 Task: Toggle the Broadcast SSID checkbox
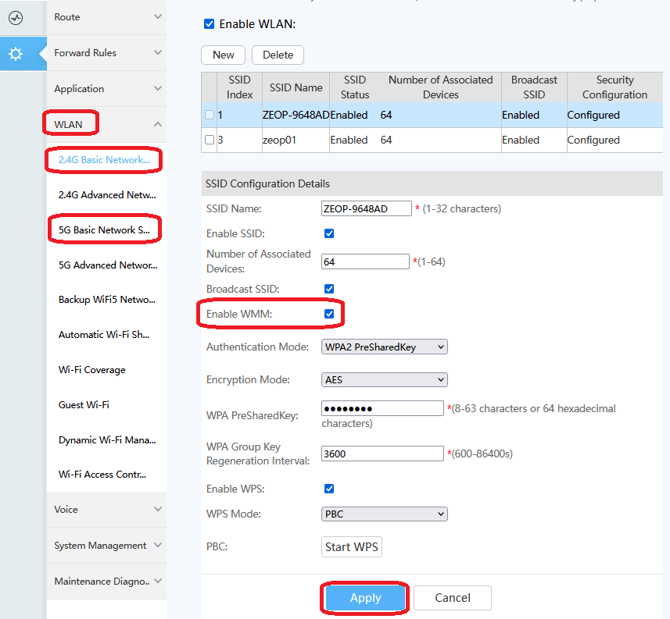(x=329, y=289)
